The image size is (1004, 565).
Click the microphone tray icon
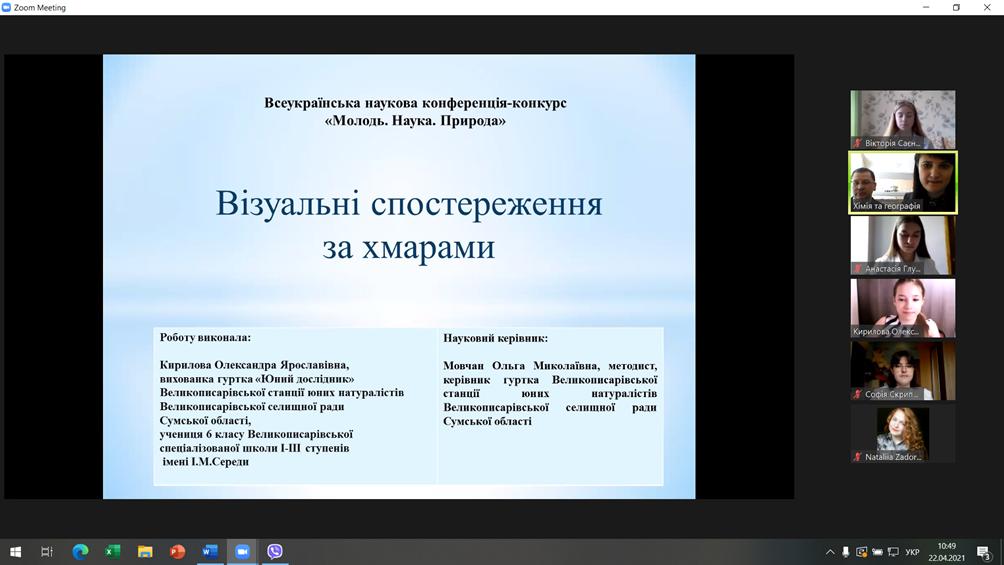click(x=846, y=552)
